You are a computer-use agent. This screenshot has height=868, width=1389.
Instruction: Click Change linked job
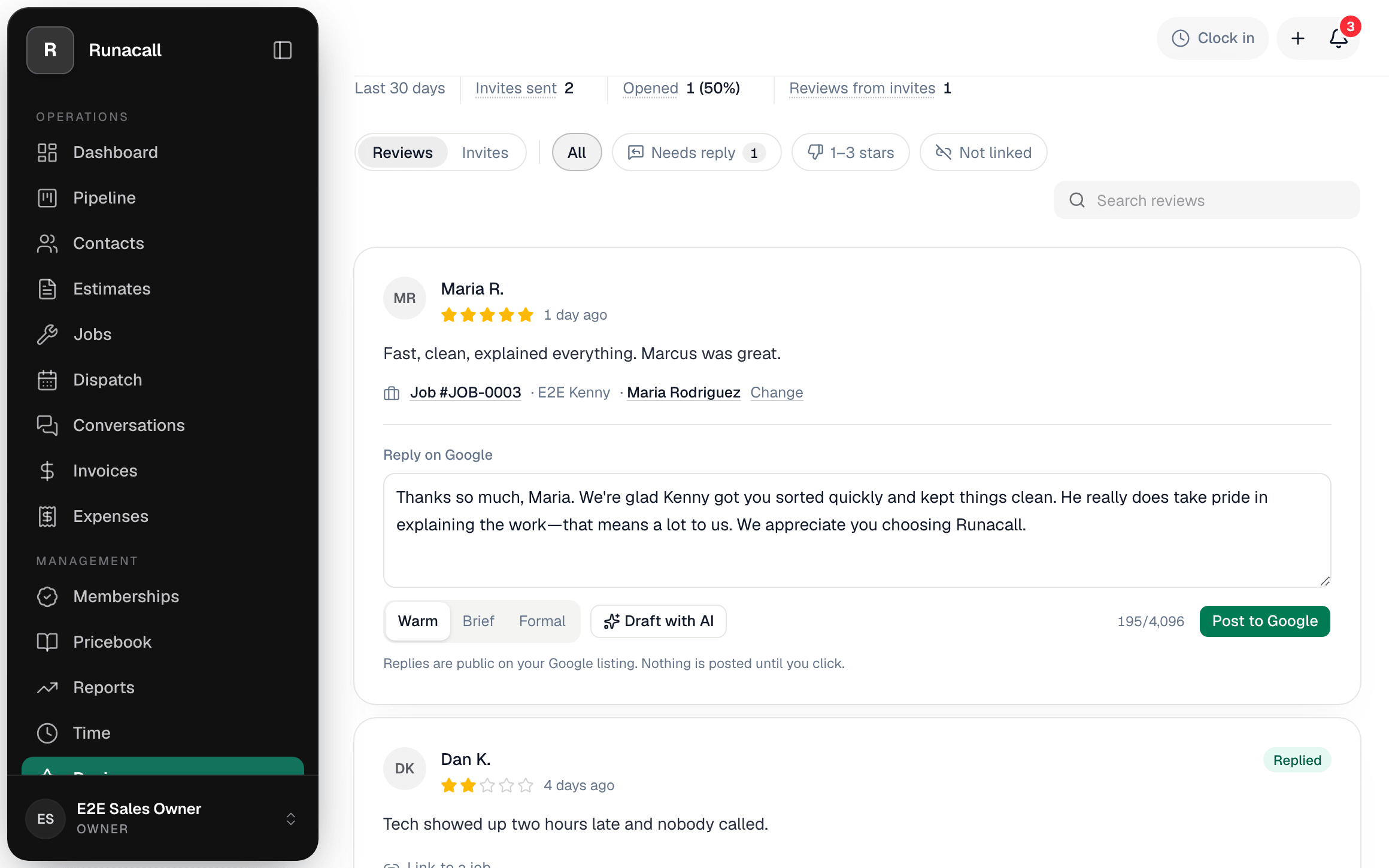777,393
